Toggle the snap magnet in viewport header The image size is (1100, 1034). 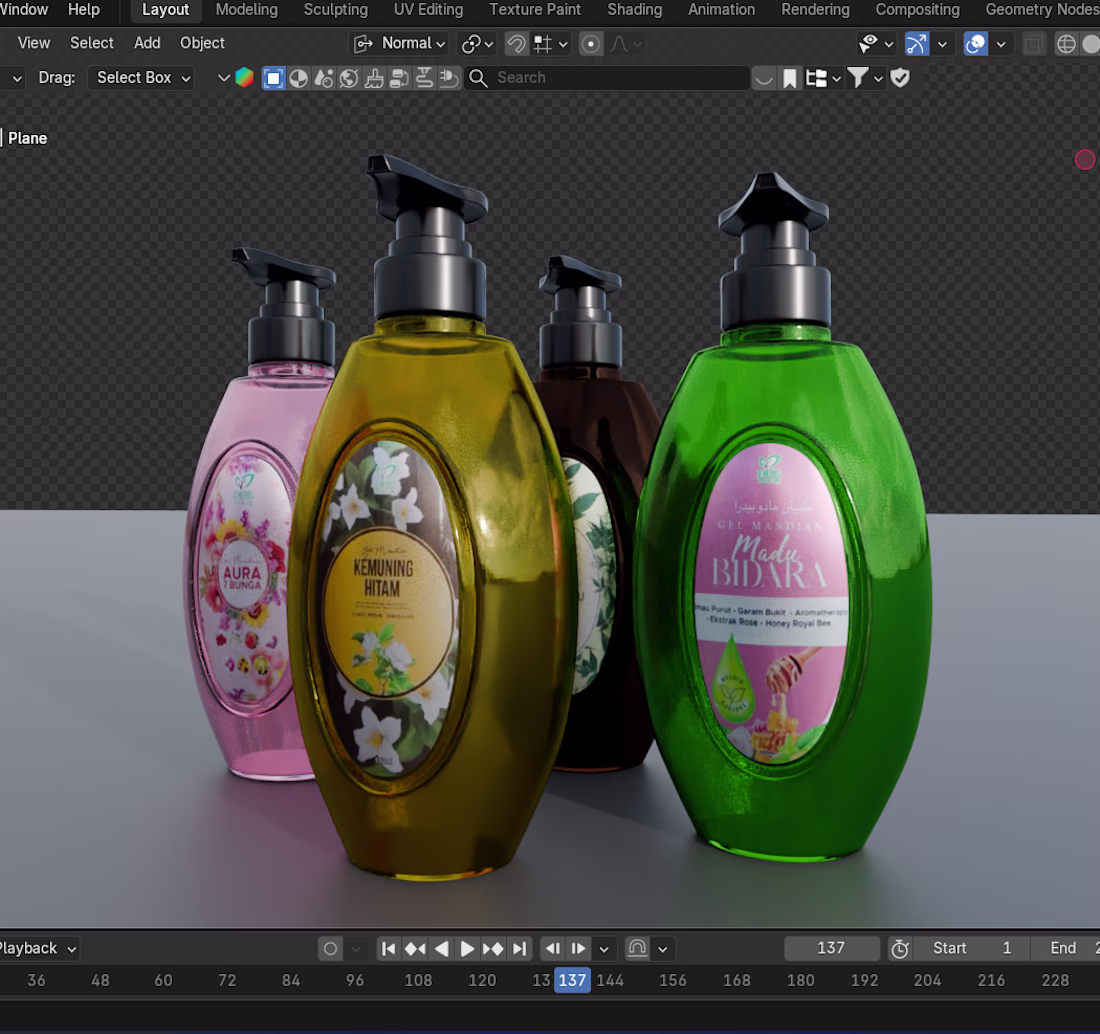tap(516, 43)
